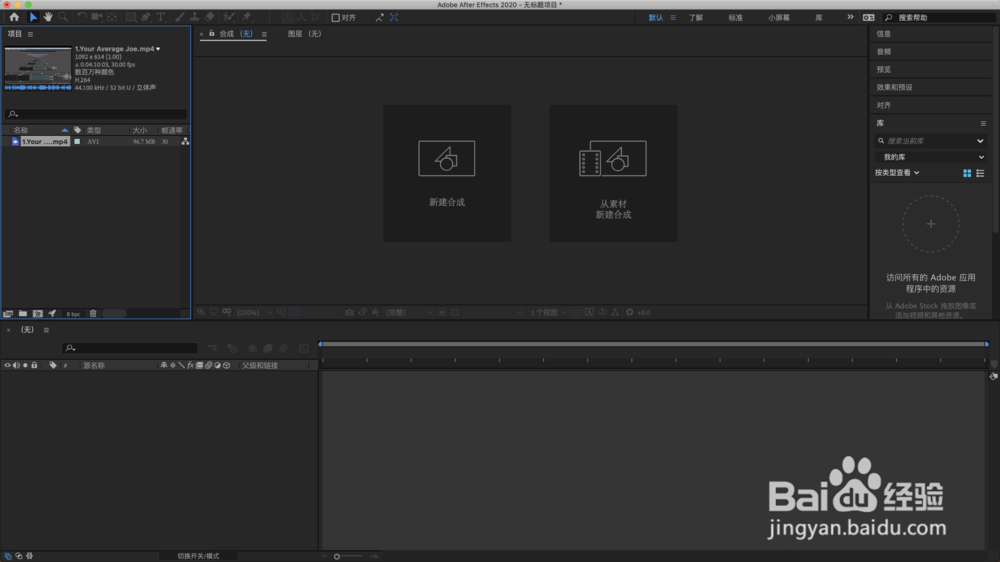Open the 图层 (无) viewer tab
The height and width of the screenshot is (562, 1000).
click(x=304, y=34)
